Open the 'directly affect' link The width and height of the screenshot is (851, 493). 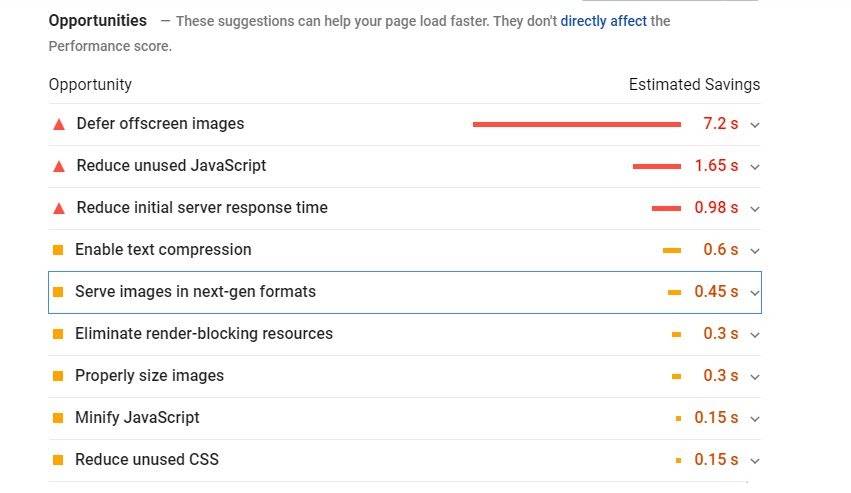click(x=603, y=21)
